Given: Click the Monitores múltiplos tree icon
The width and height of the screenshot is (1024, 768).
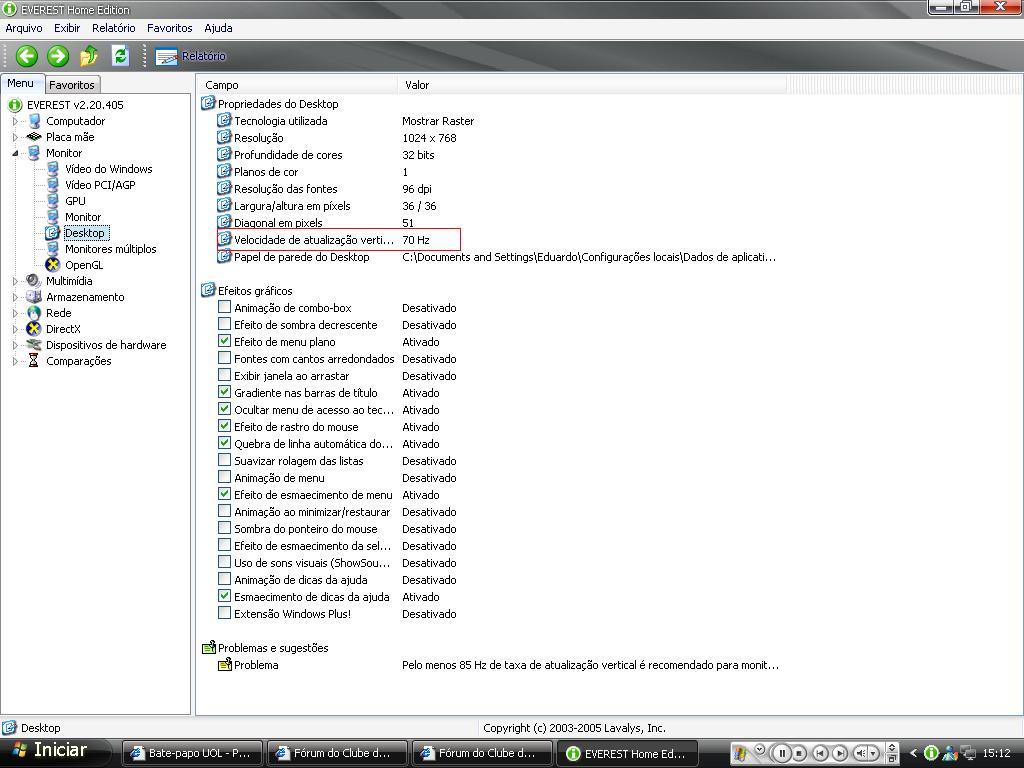Looking at the screenshot, I should tap(53, 249).
